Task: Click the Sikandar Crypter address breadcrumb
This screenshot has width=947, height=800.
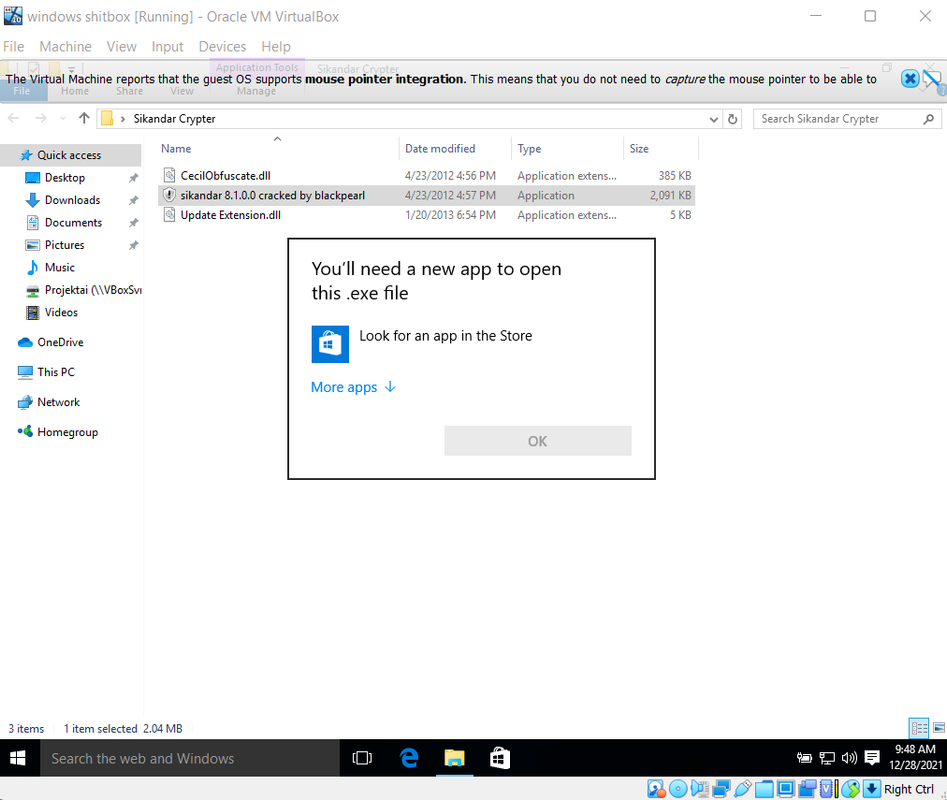Action: 175,119
